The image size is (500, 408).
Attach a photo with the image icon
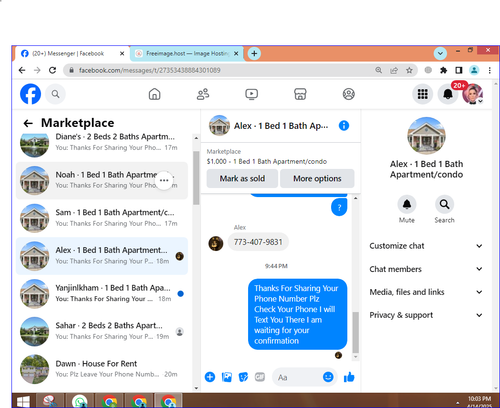[227, 377]
